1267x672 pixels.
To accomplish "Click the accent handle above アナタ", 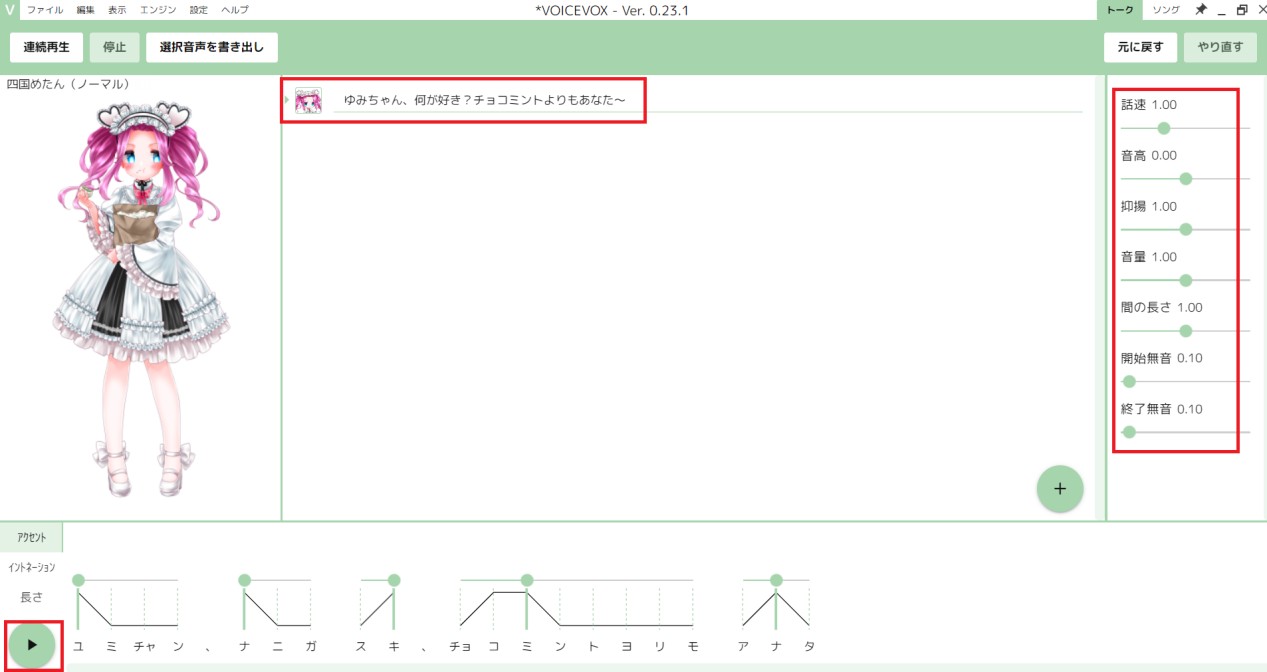I will (x=776, y=580).
